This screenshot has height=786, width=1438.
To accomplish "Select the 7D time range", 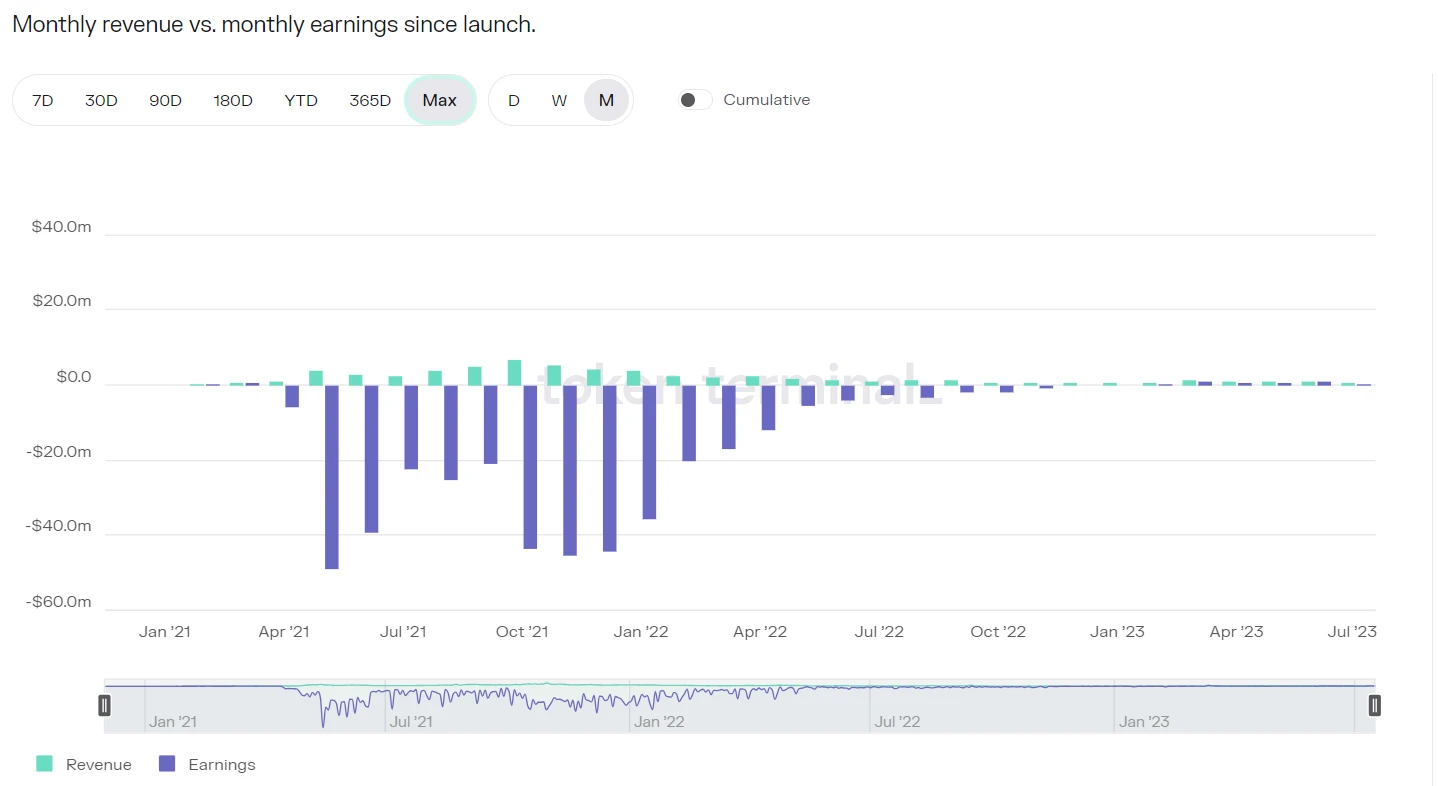I will tap(43, 100).
